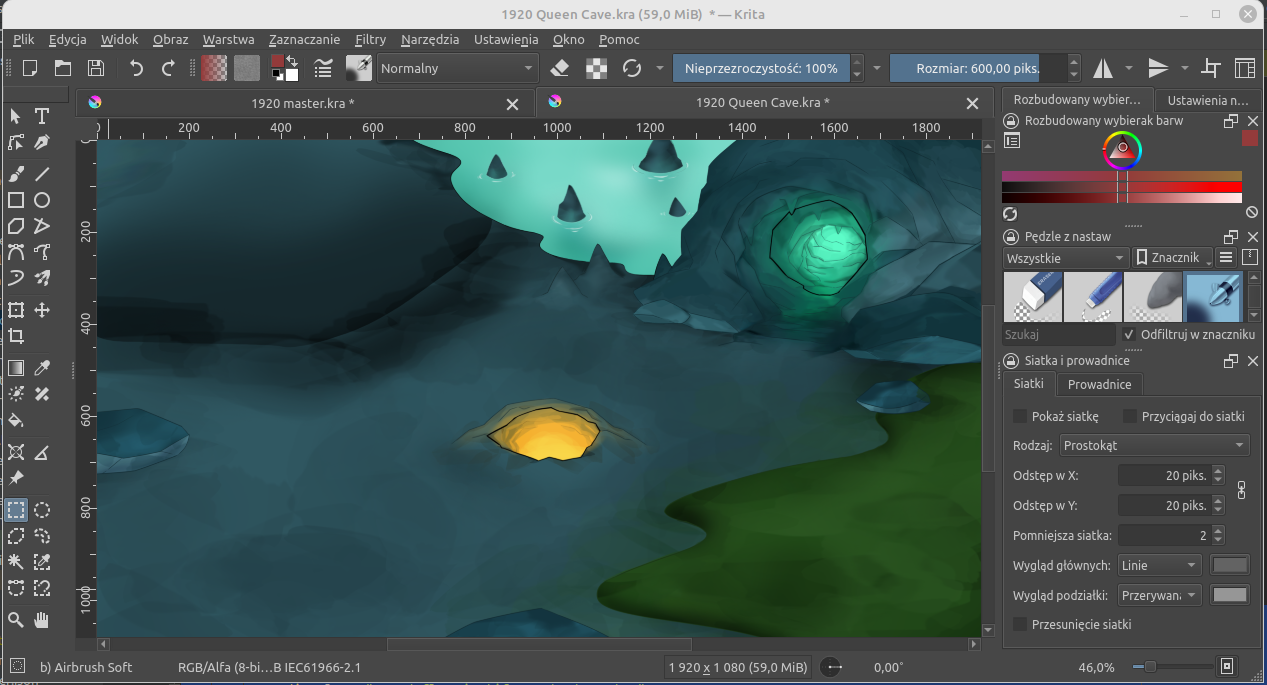The height and width of the screenshot is (685, 1267).
Task: Activate the Elliptical Selection tool
Action: coord(42,510)
